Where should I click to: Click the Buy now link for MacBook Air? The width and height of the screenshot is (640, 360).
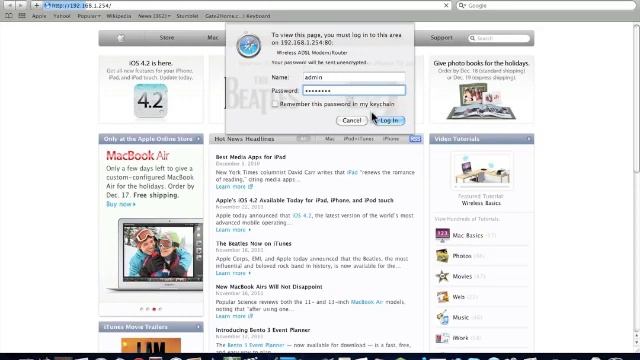coord(121,204)
